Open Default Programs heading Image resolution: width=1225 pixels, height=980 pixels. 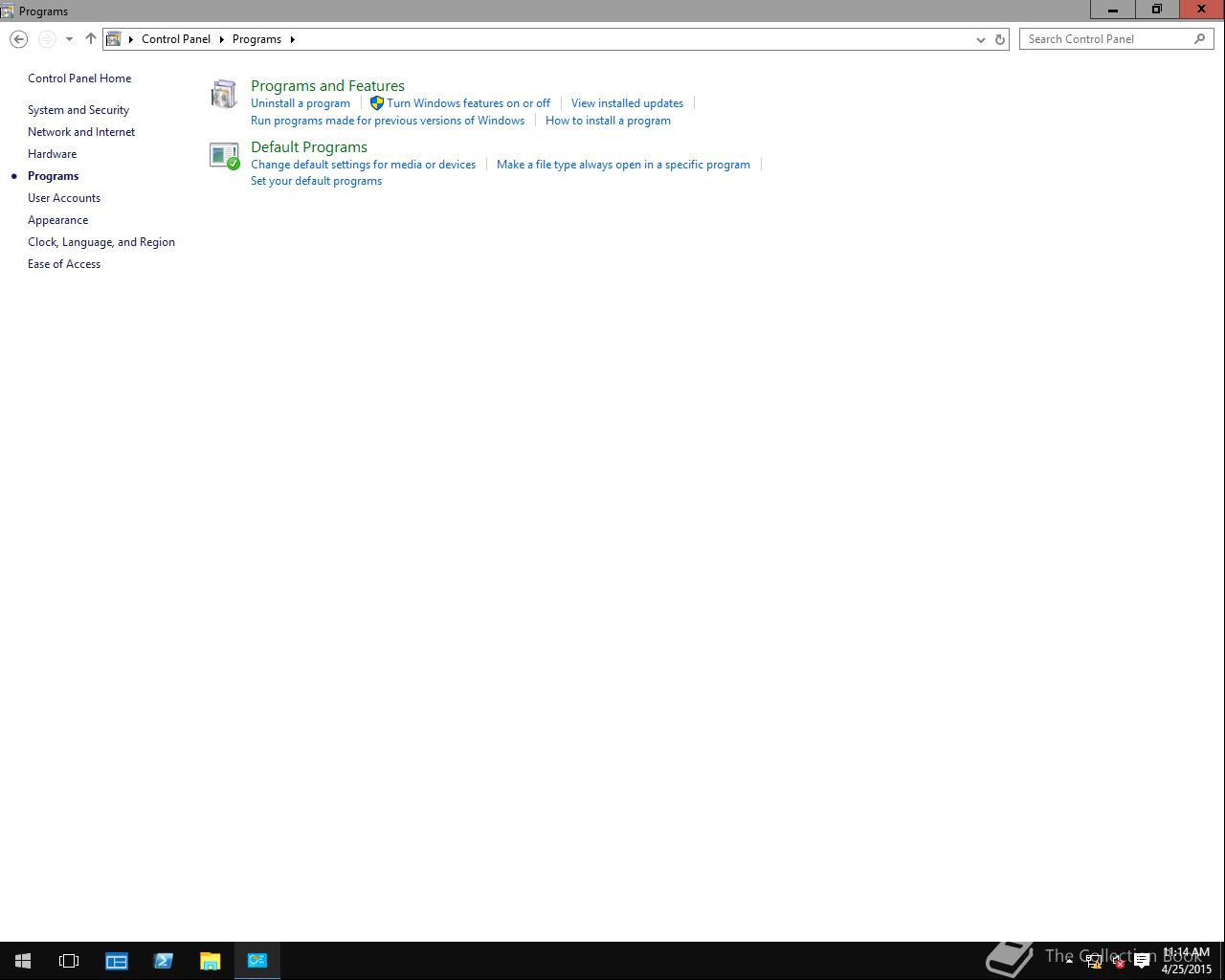click(309, 147)
